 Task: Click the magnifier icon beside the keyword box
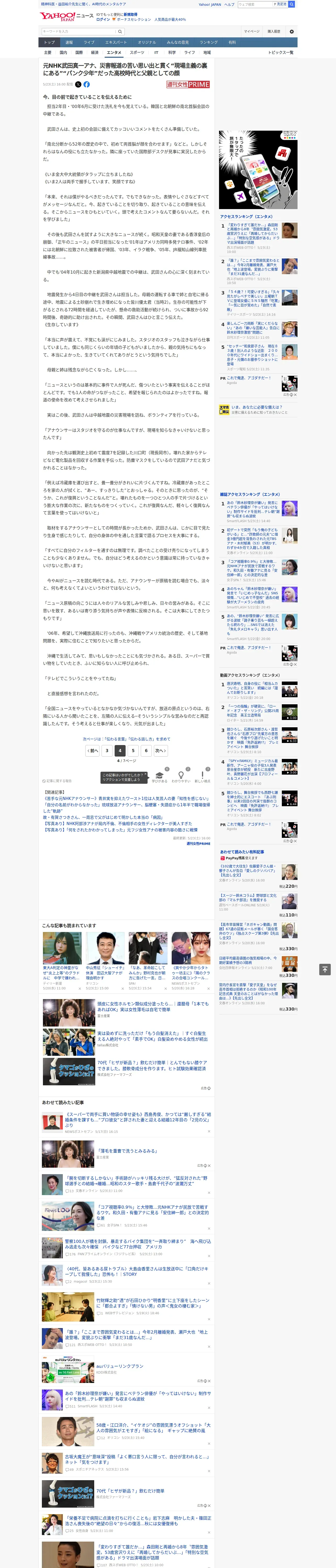click(120, 31)
